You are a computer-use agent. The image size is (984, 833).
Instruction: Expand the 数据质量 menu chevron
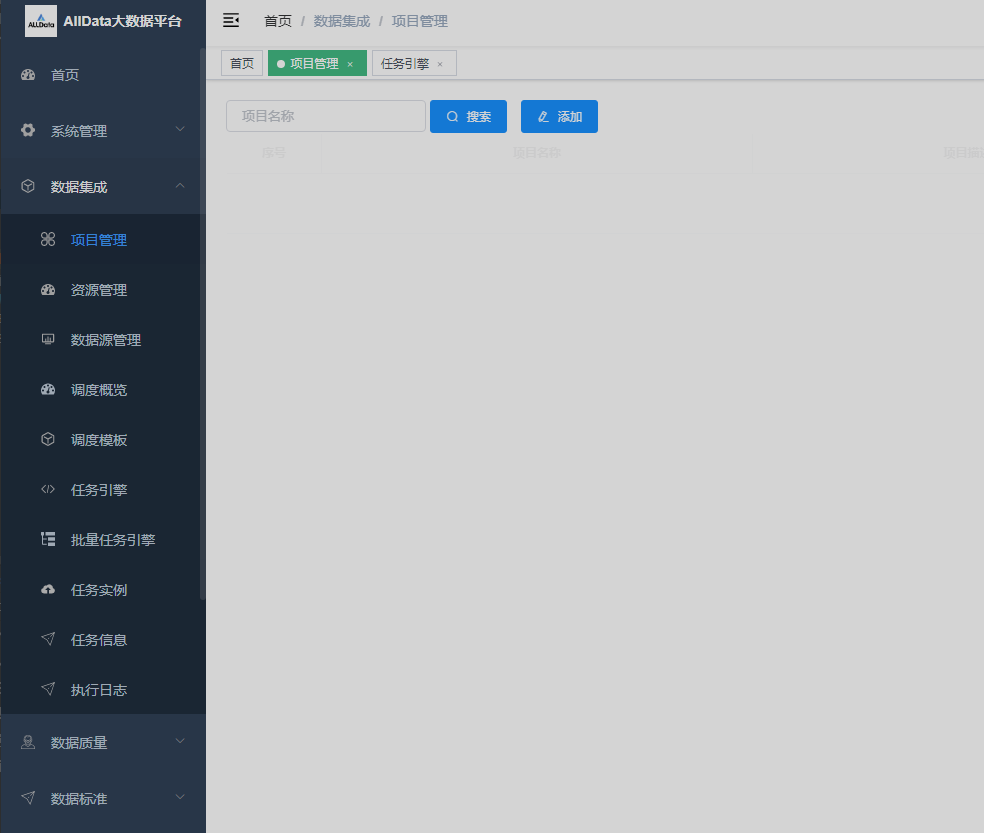click(180, 741)
